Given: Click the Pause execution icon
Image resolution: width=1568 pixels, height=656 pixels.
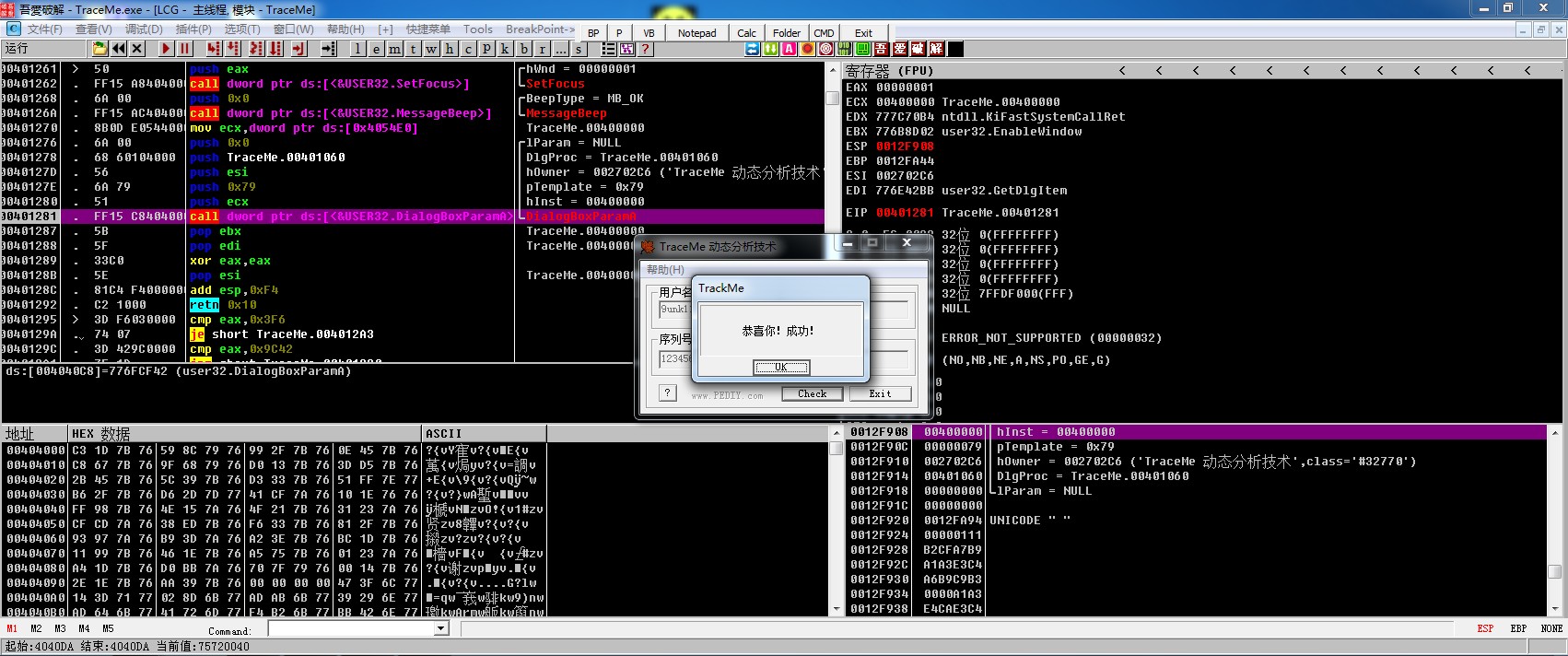Looking at the screenshot, I should (185, 49).
